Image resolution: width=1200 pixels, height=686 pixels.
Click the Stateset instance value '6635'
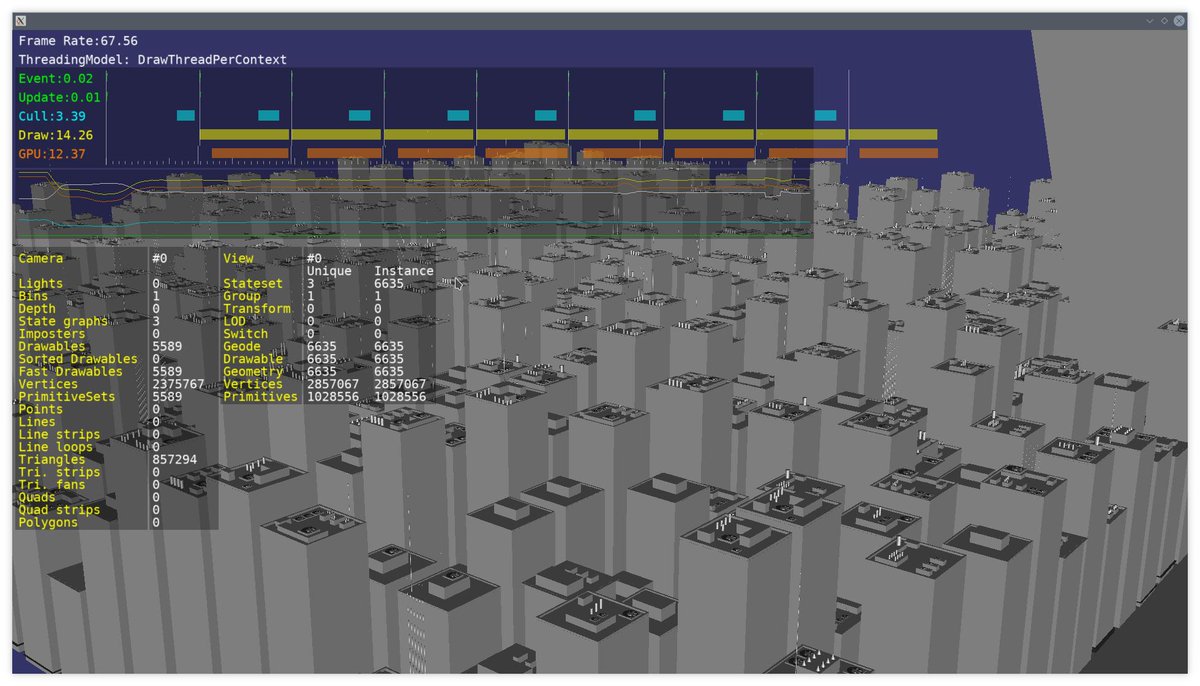point(389,284)
